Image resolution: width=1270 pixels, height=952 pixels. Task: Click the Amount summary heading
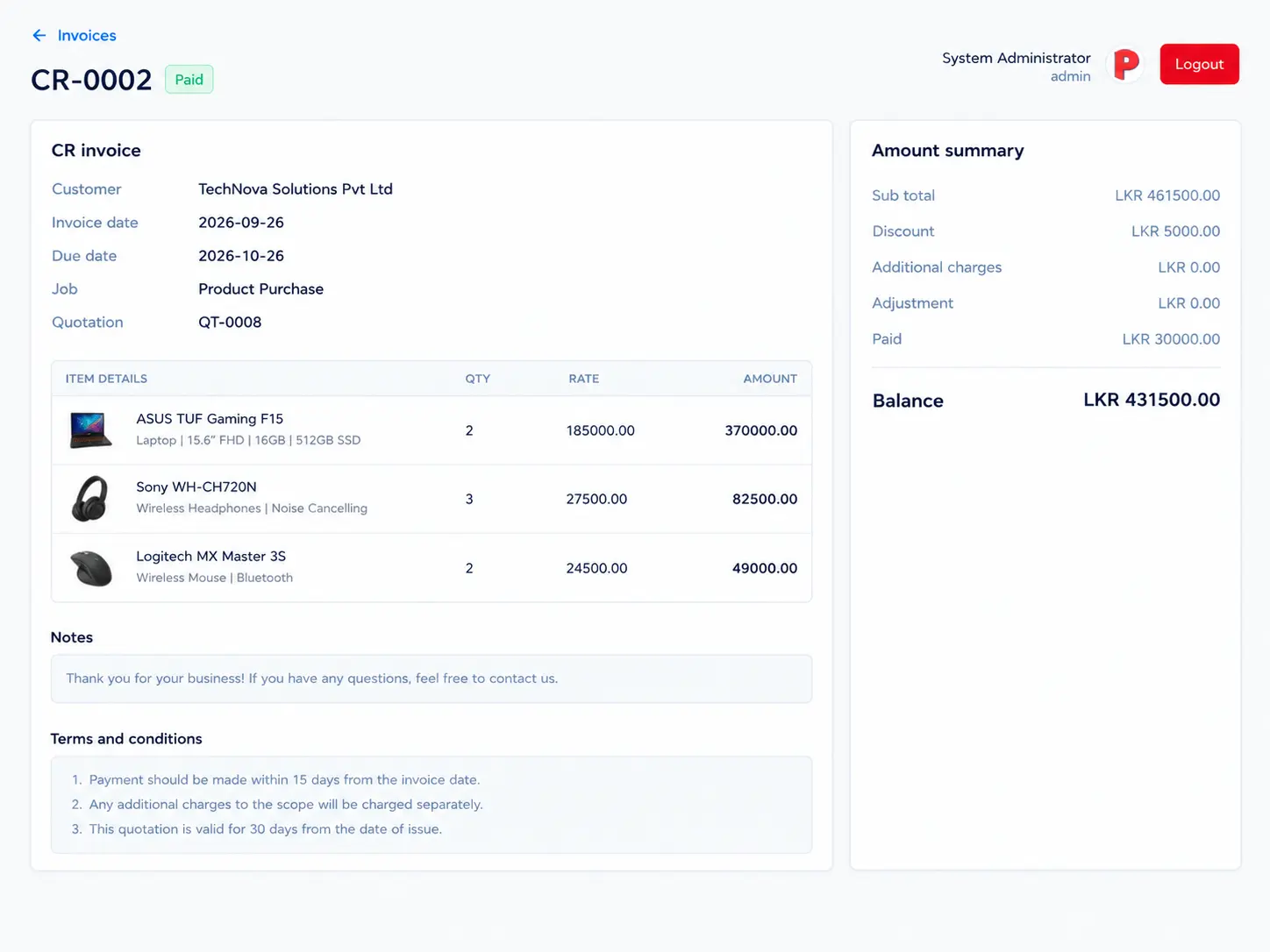947,151
